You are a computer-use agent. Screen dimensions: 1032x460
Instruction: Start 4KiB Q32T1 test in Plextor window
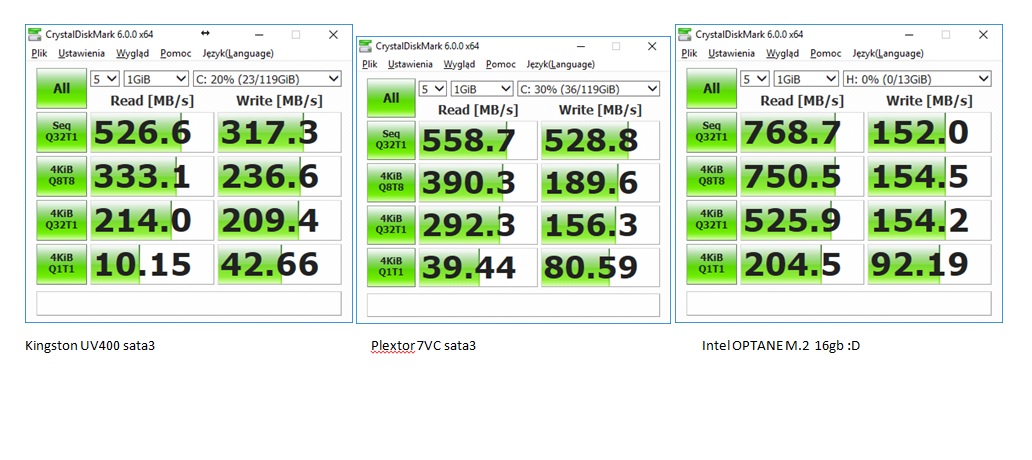point(391,225)
